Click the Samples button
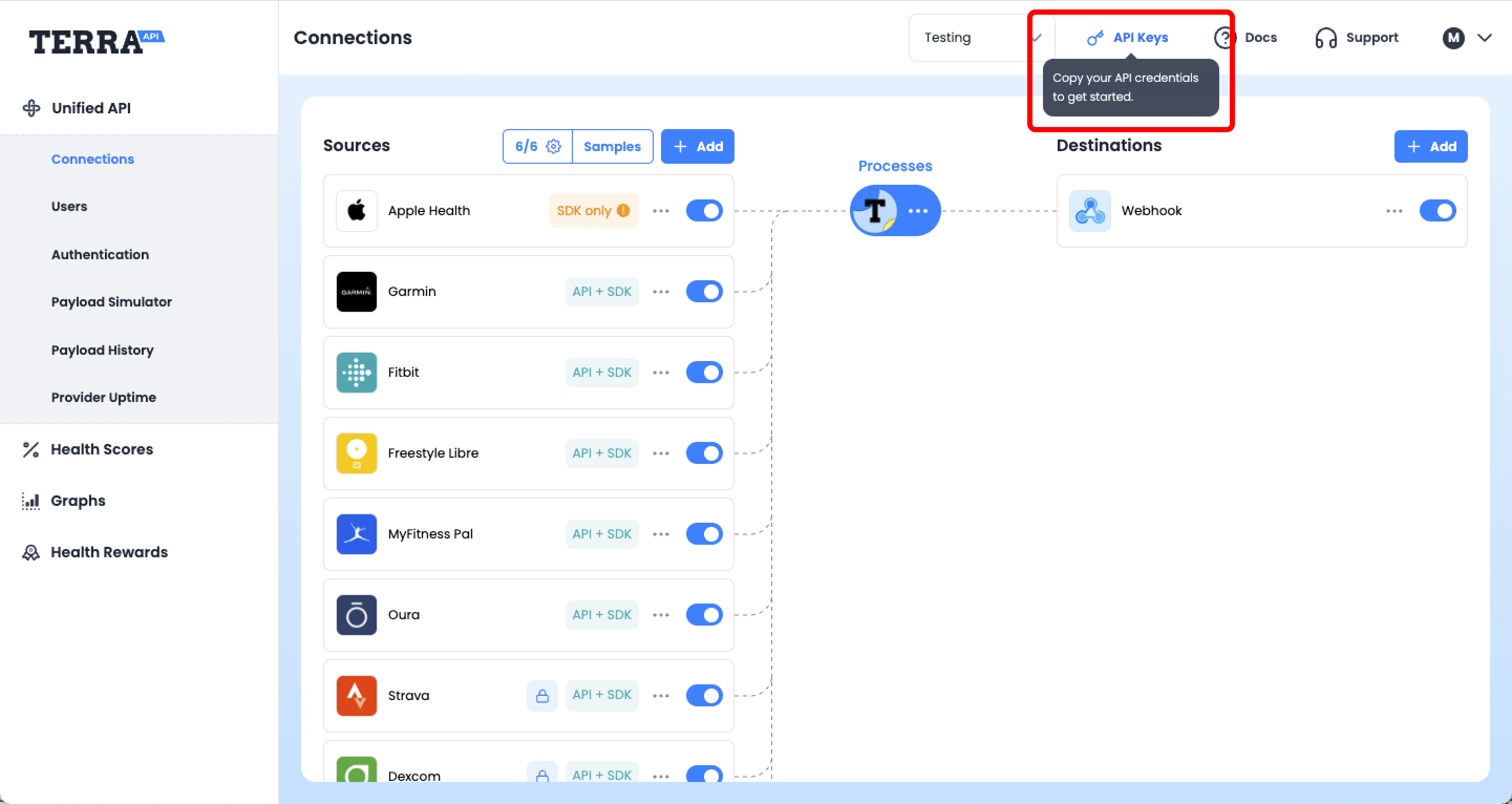Screen dimensions: 1512x804 pos(612,146)
